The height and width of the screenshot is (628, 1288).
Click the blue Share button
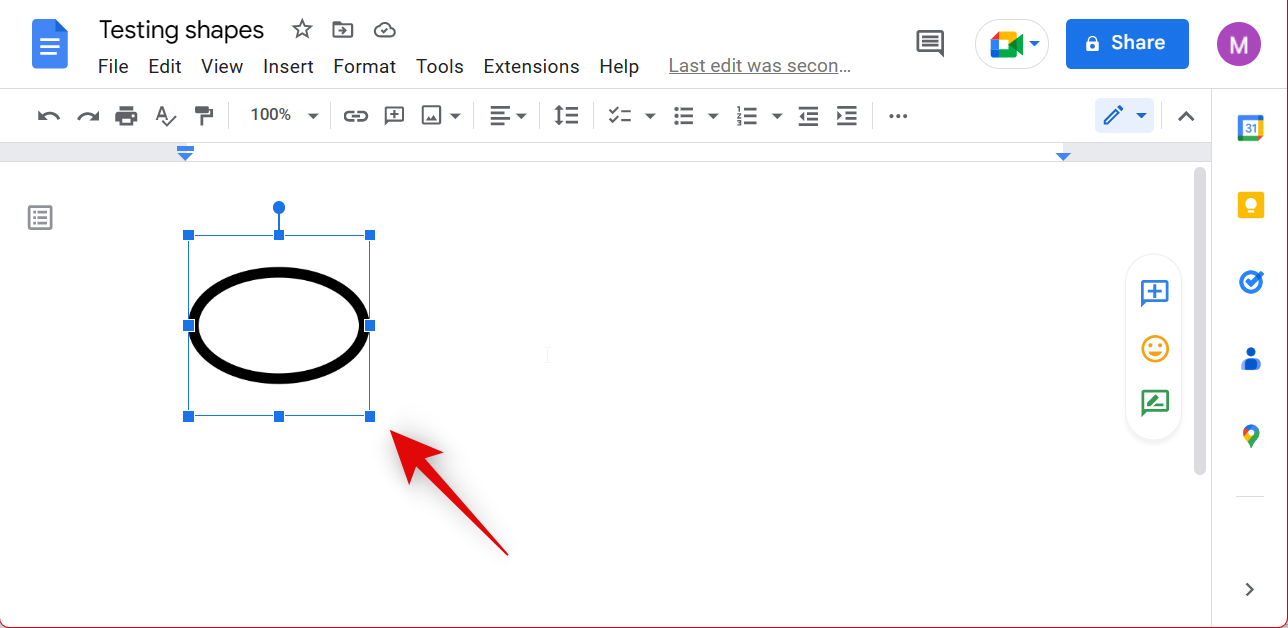pyautogui.click(x=1126, y=43)
